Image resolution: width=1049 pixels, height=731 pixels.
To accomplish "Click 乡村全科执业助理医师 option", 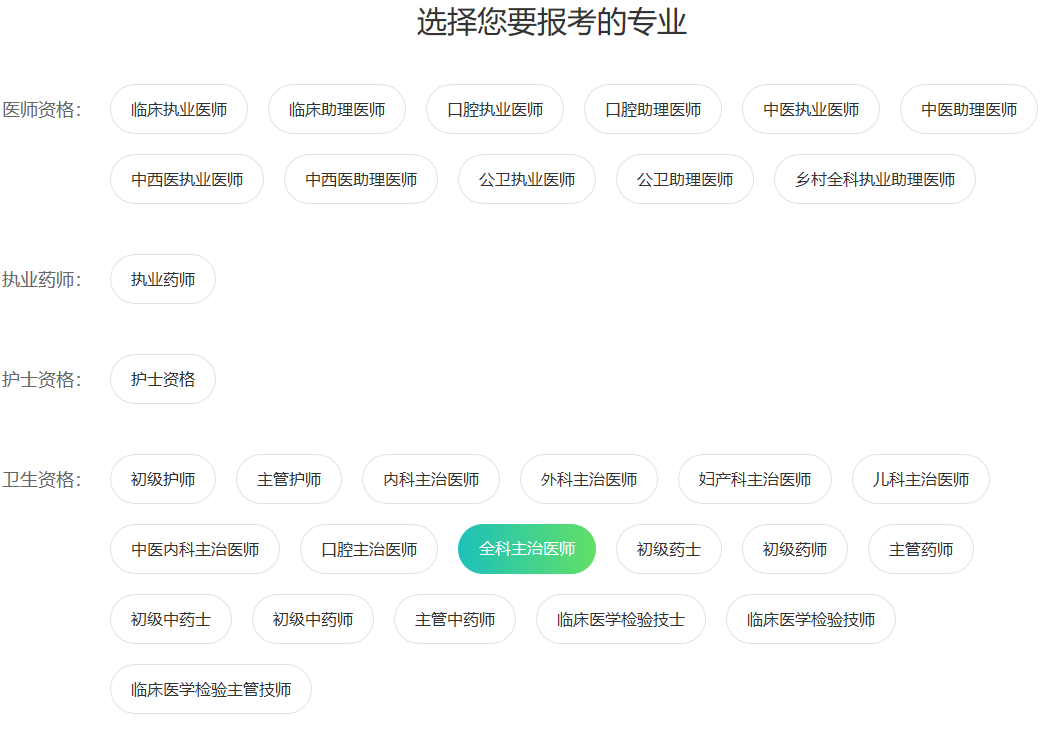I will 875,179.
